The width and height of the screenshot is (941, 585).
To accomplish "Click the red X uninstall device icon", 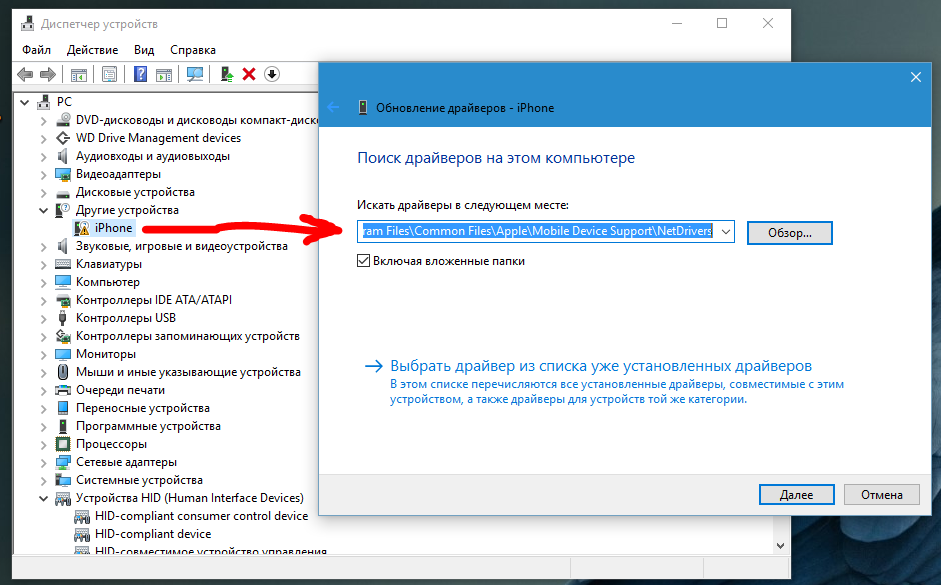I will pyautogui.click(x=248, y=74).
